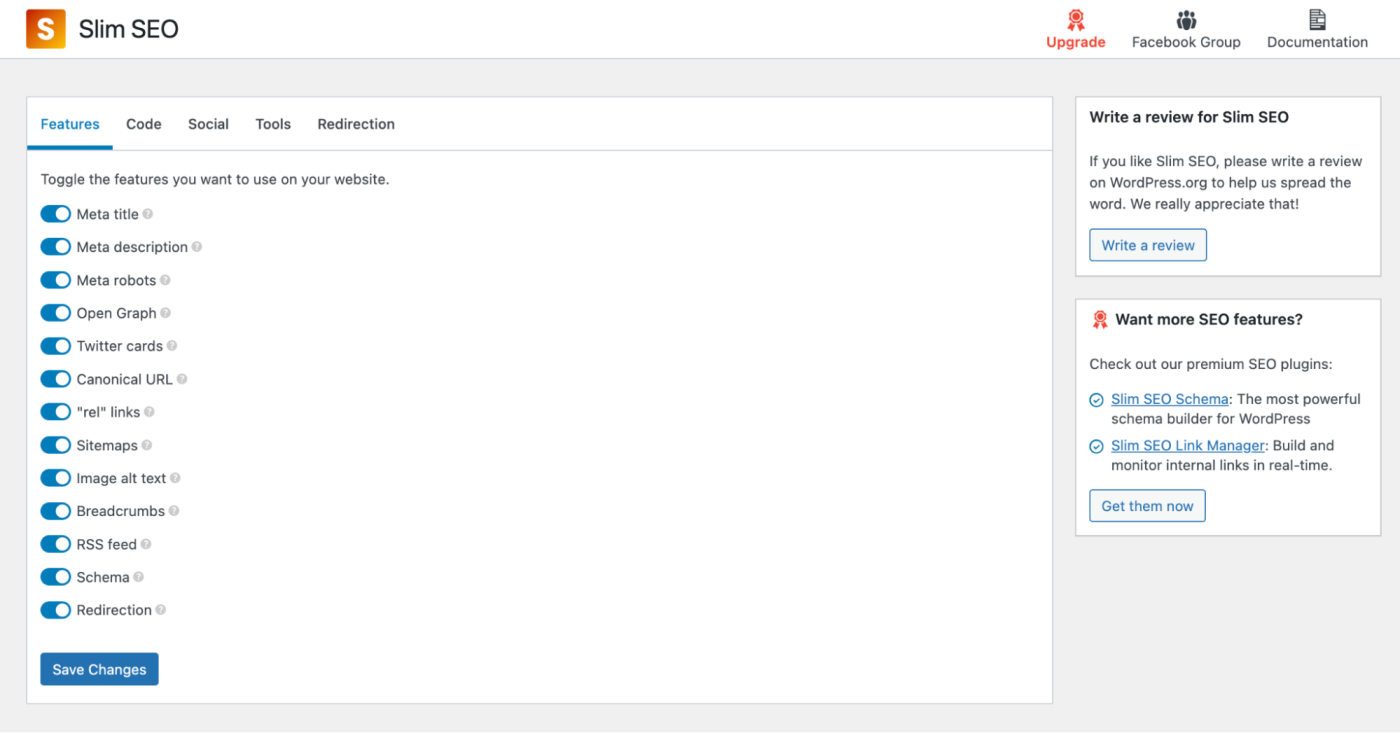Open the Slim SEO Link Manager link
This screenshot has width=1400, height=733.
click(x=1189, y=445)
